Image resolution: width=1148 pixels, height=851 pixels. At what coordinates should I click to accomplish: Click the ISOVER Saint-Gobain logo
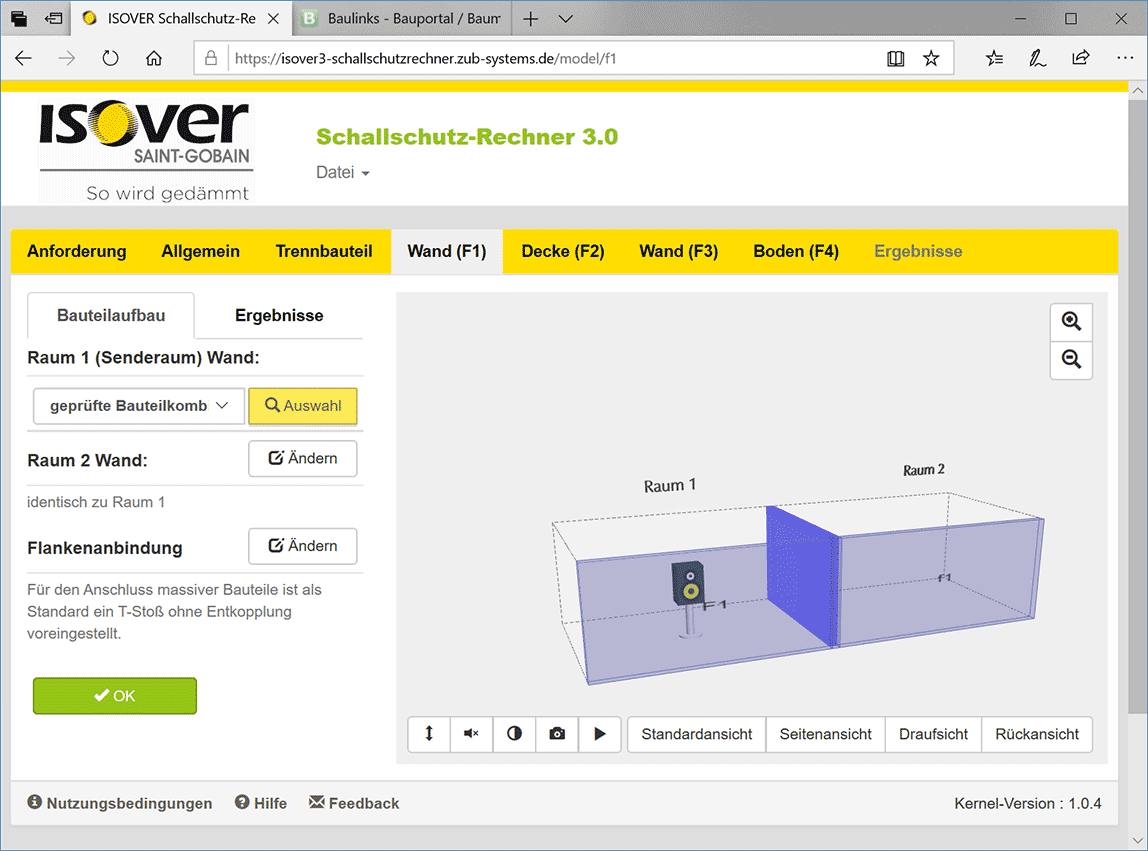point(146,150)
